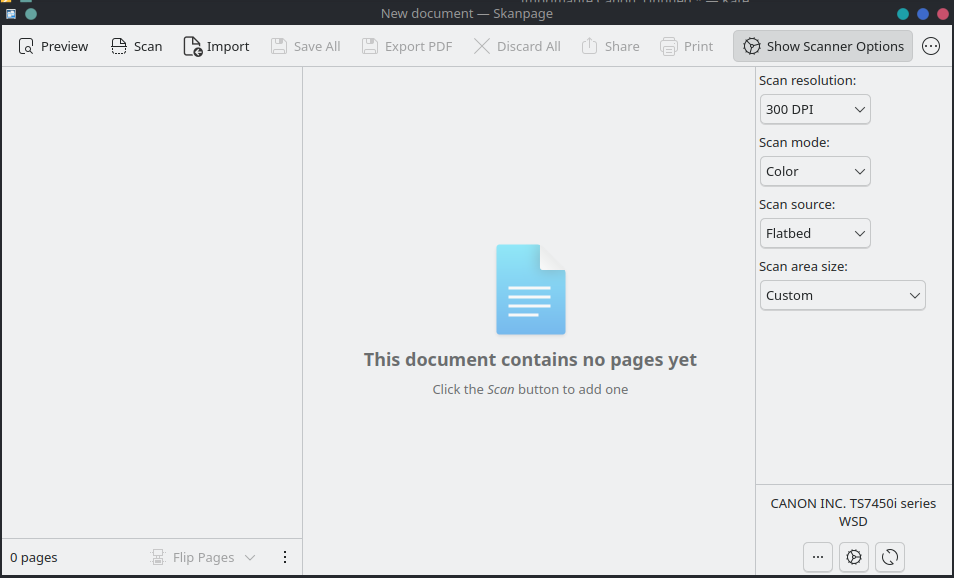Viewport: 954px width, 578px height.
Task: Click the reload scanner devices icon
Action: pyautogui.click(x=889, y=557)
